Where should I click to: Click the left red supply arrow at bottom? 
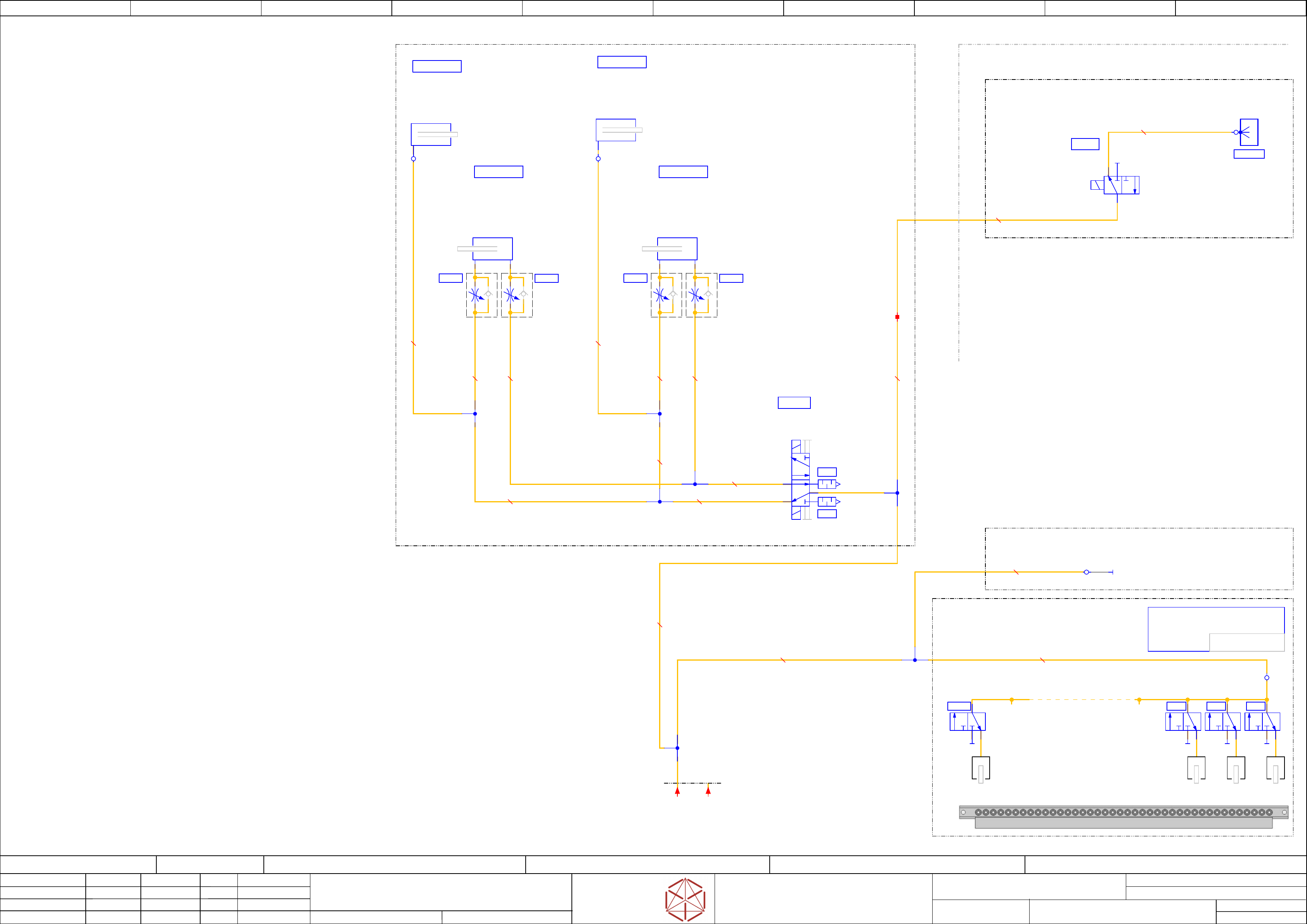[x=677, y=791]
